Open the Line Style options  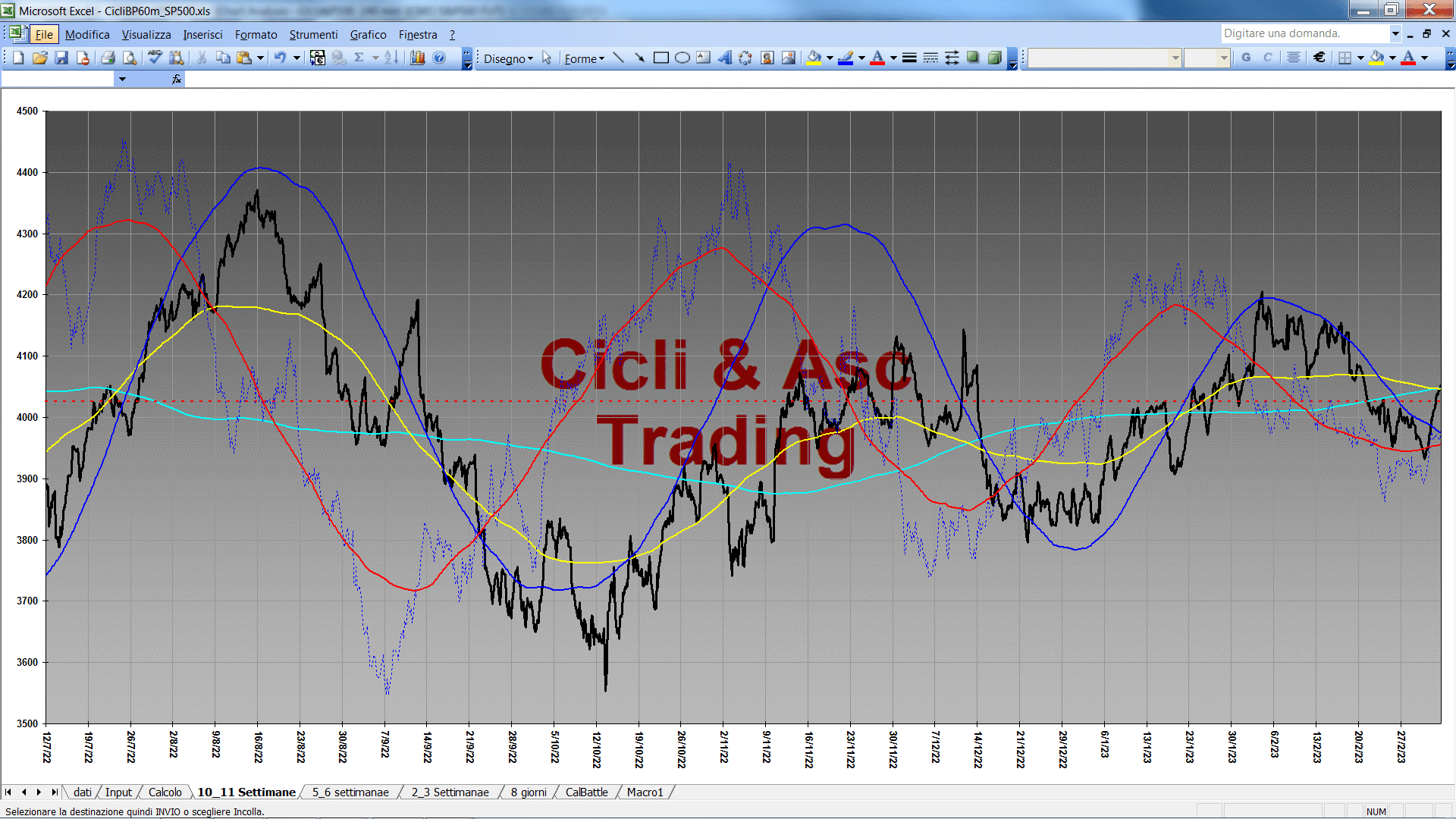click(909, 58)
